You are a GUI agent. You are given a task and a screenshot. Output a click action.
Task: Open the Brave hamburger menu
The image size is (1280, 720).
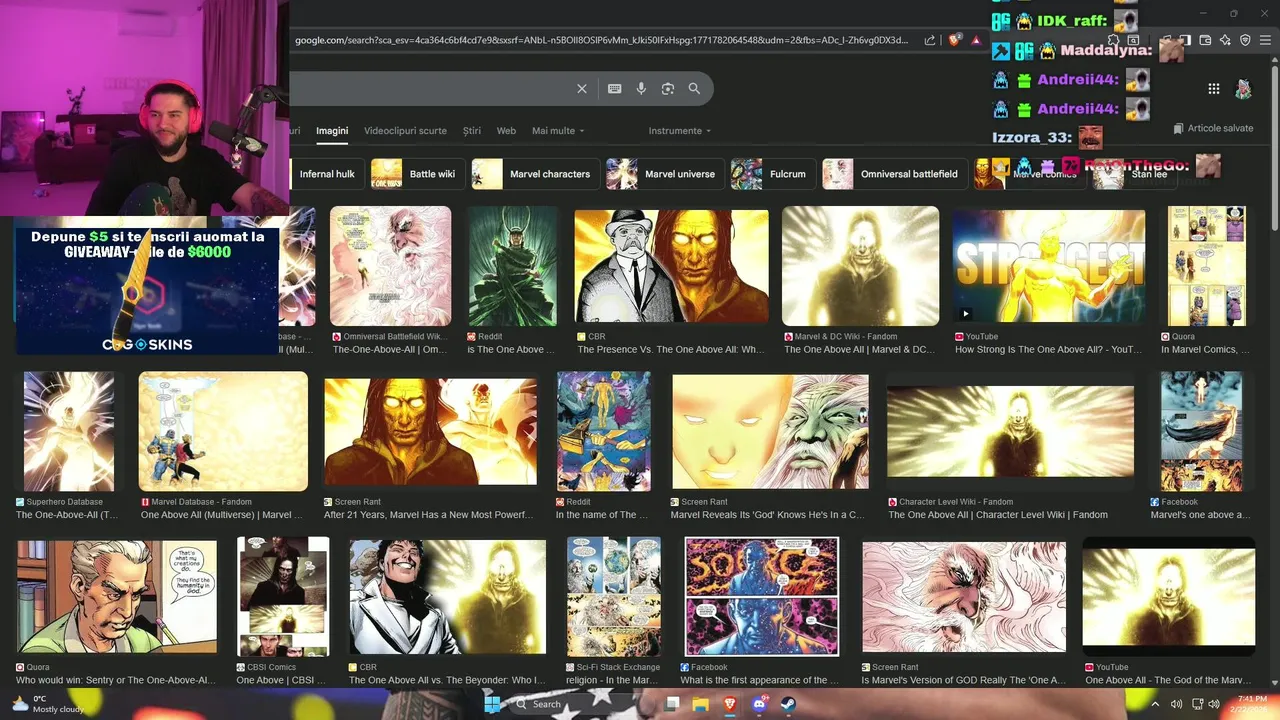pos(1266,40)
